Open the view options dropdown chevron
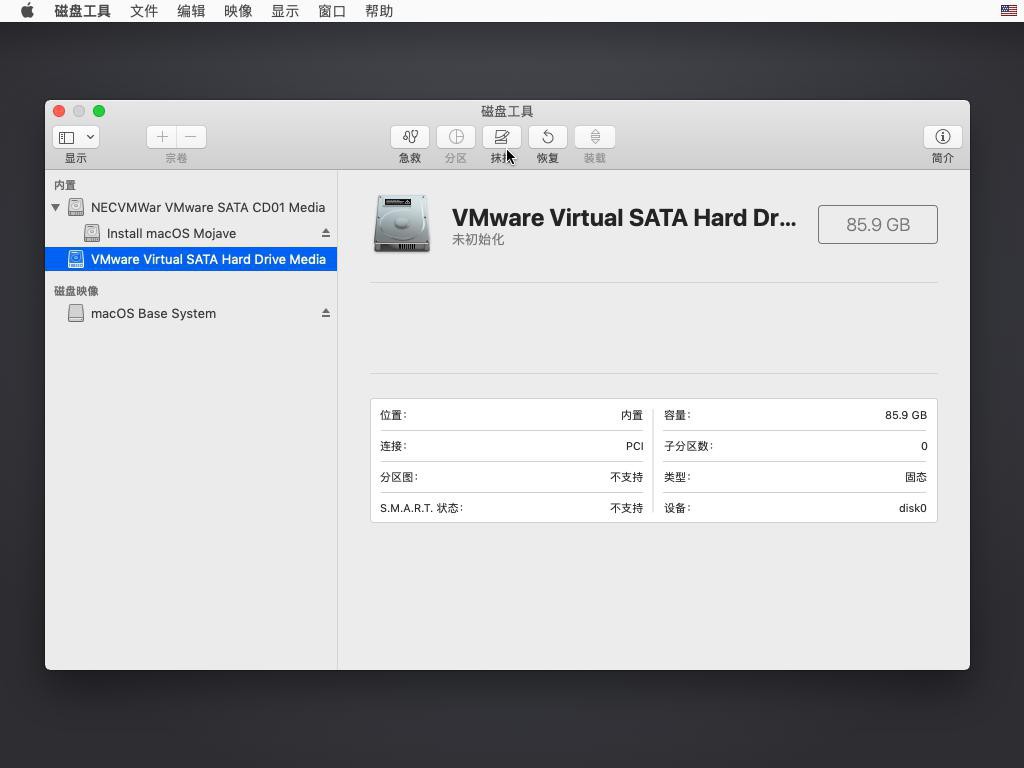This screenshot has height=768, width=1024. coord(90,137)
